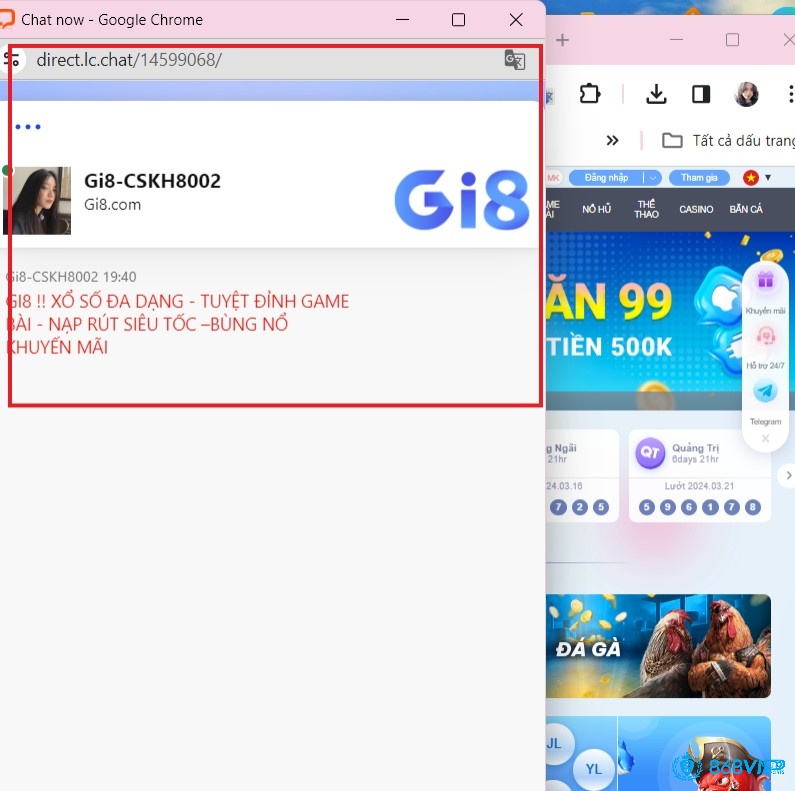This screenshot has height=791, width=795.
Task: Click the Hỗ trợ 24/7 headset icon
Action: [765, 336]
